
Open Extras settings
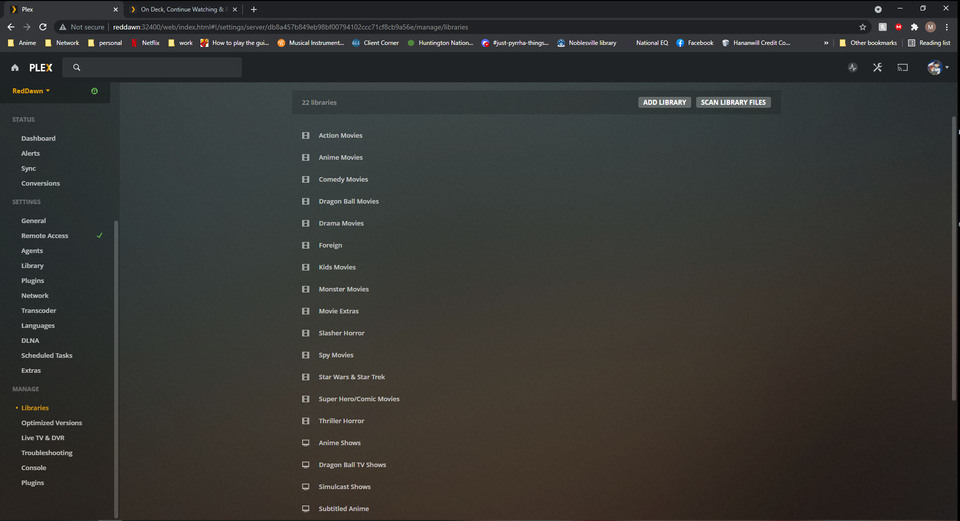tap(31, 371)
